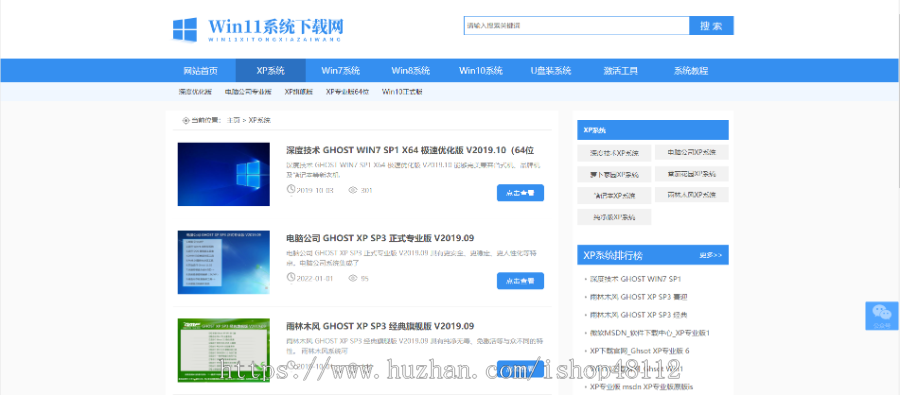
Task: Open ranking item 微软MSDN_软件下载中心_XP专业版1
Action: [x=650, y=333]
